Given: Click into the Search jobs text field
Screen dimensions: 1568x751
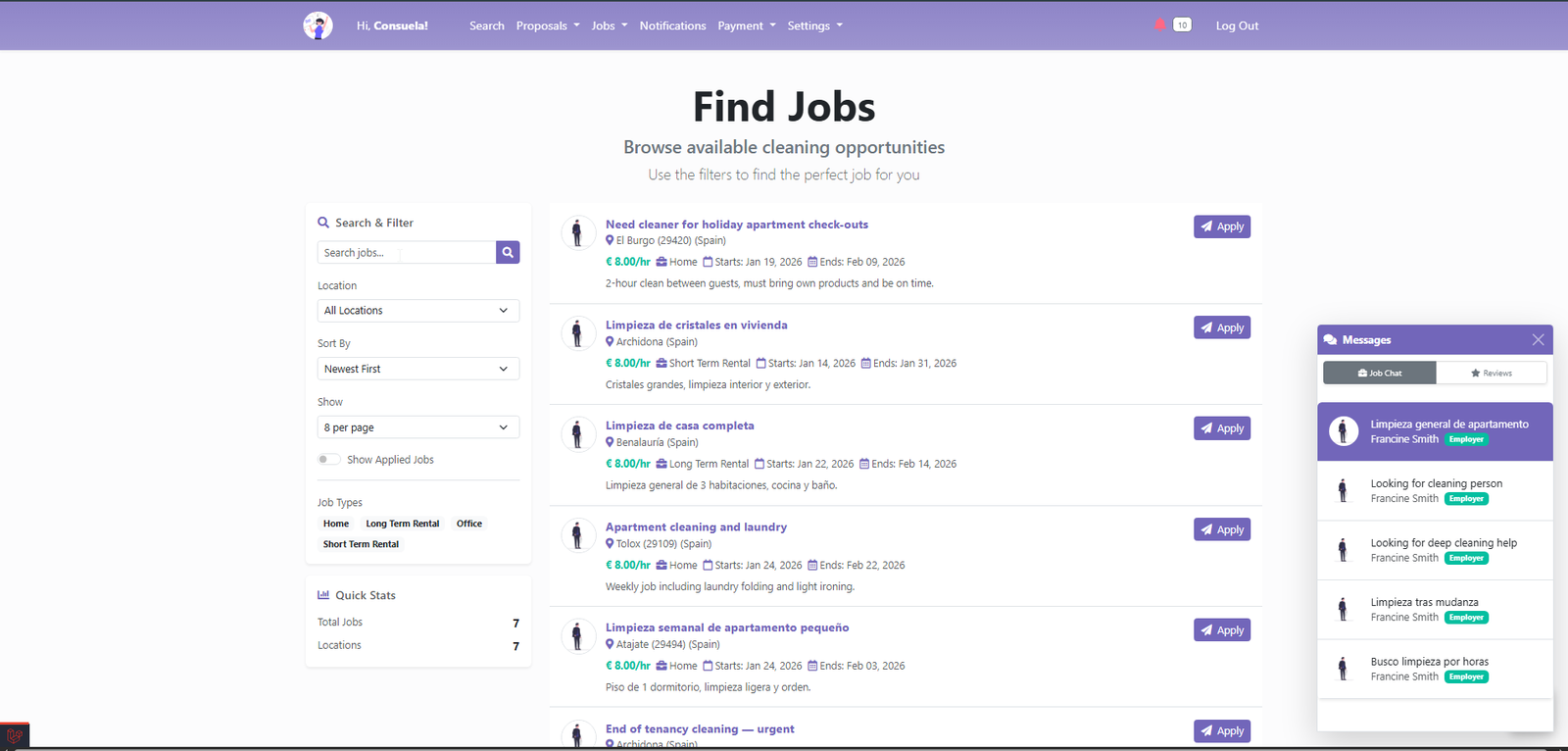Looking at the screenshot, I should 407,253.
